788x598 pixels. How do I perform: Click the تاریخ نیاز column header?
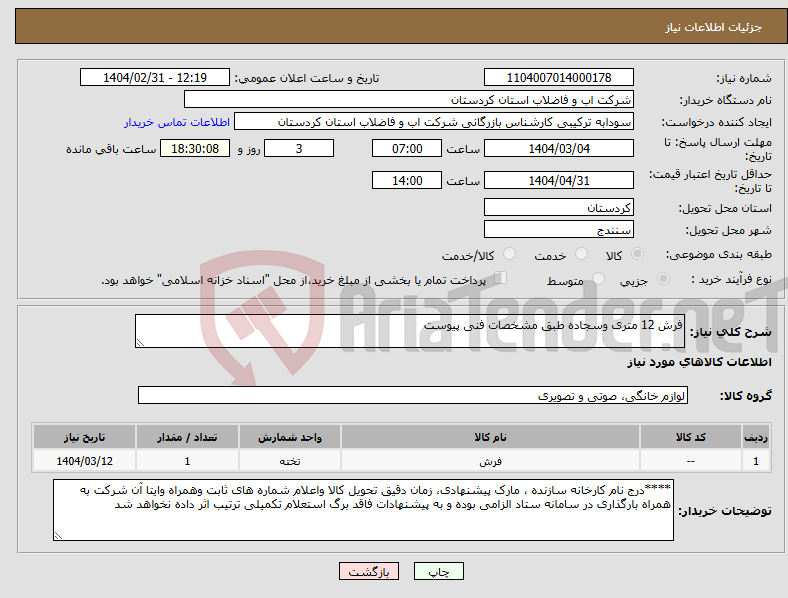84,437
